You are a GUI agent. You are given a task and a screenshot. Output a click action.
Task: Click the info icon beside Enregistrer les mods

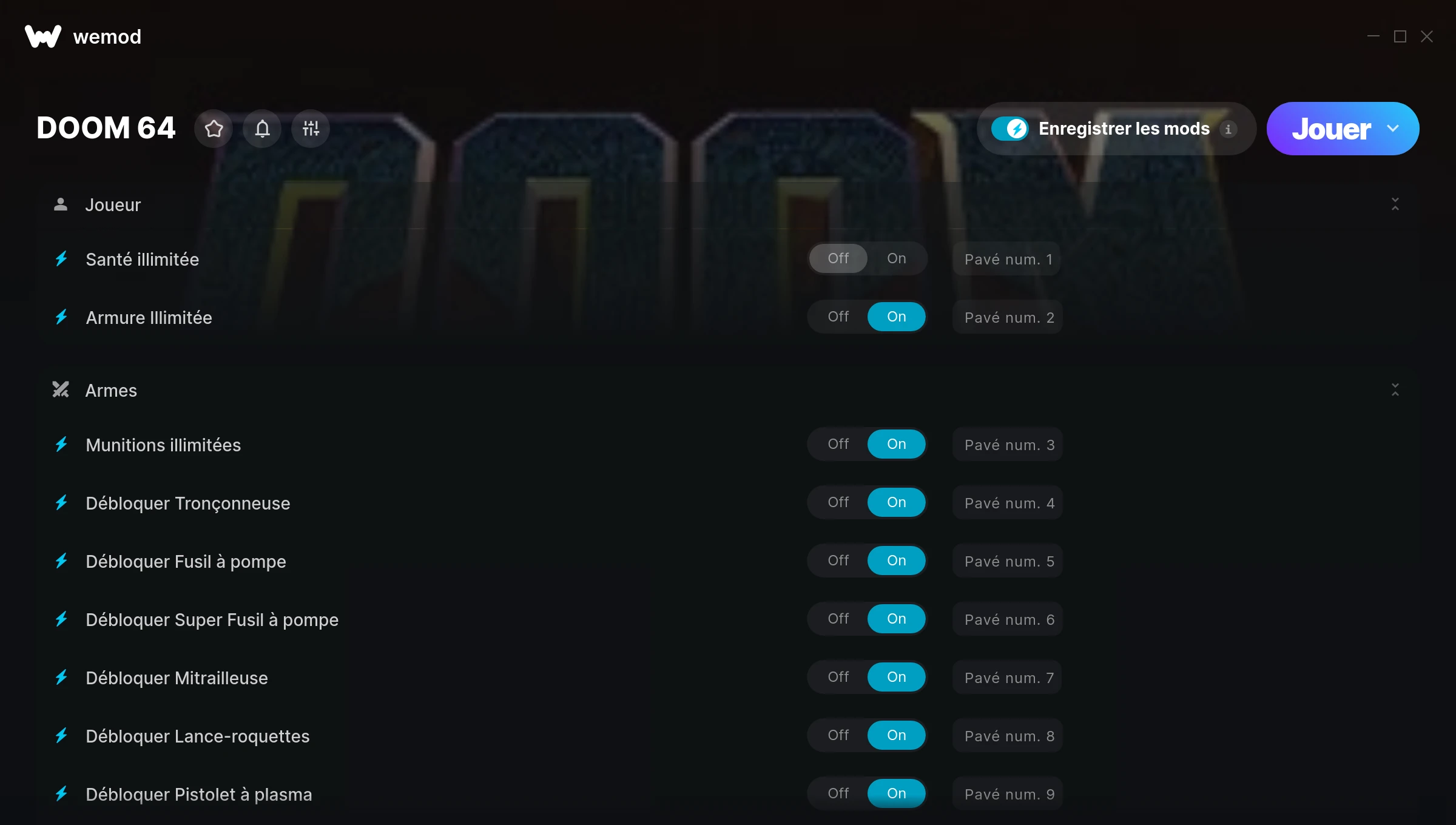point(1228,129)
